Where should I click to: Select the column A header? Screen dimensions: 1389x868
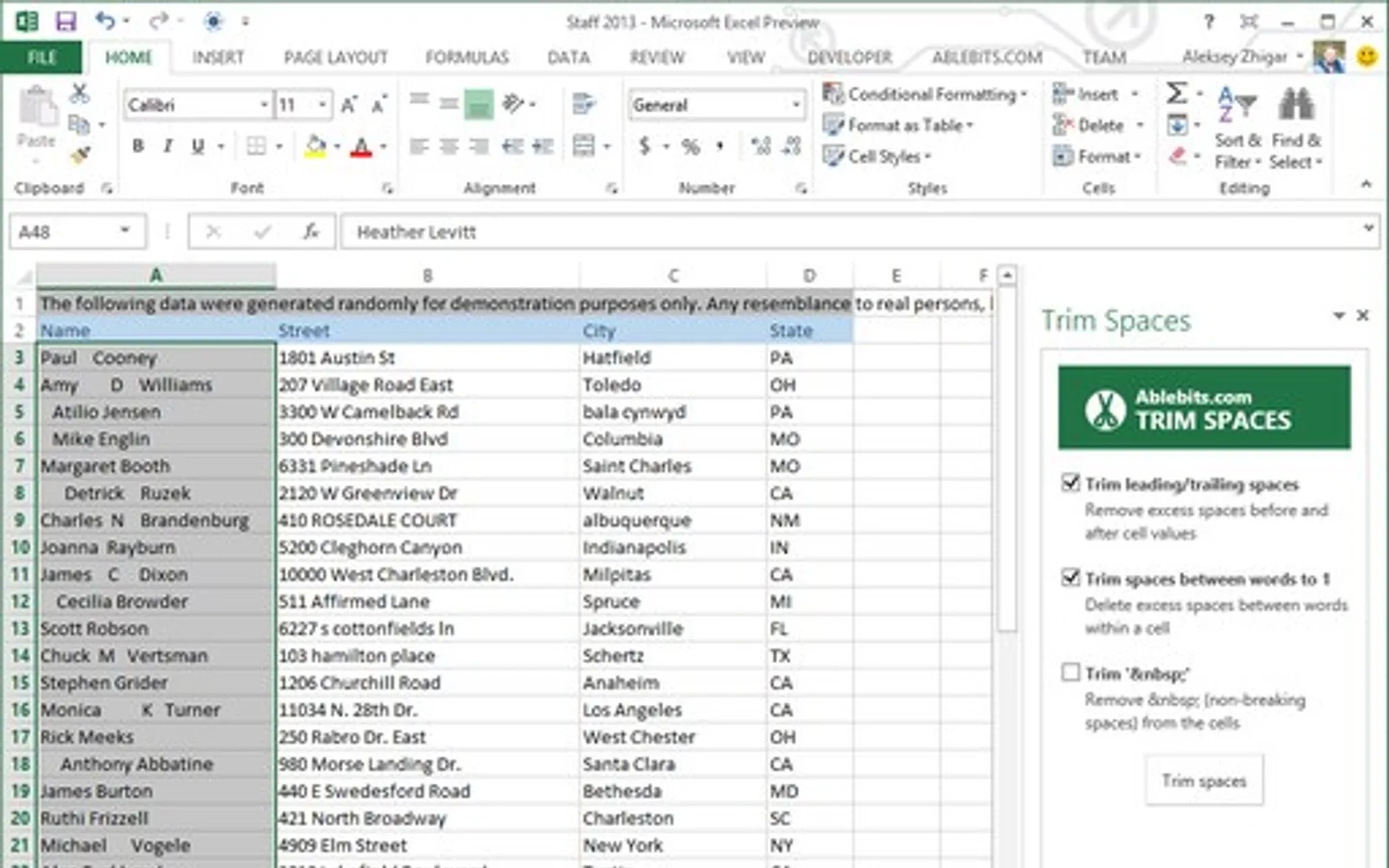155,275
